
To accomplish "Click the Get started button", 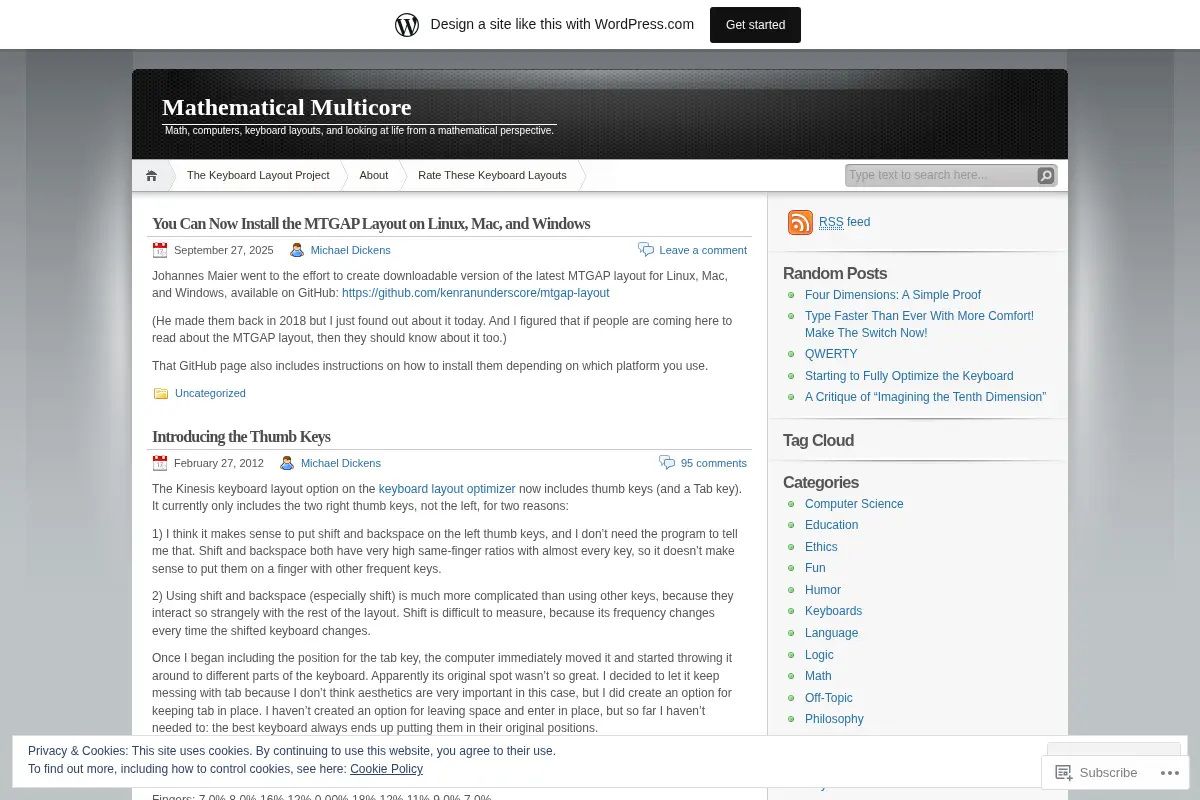I will coord(755,25).
